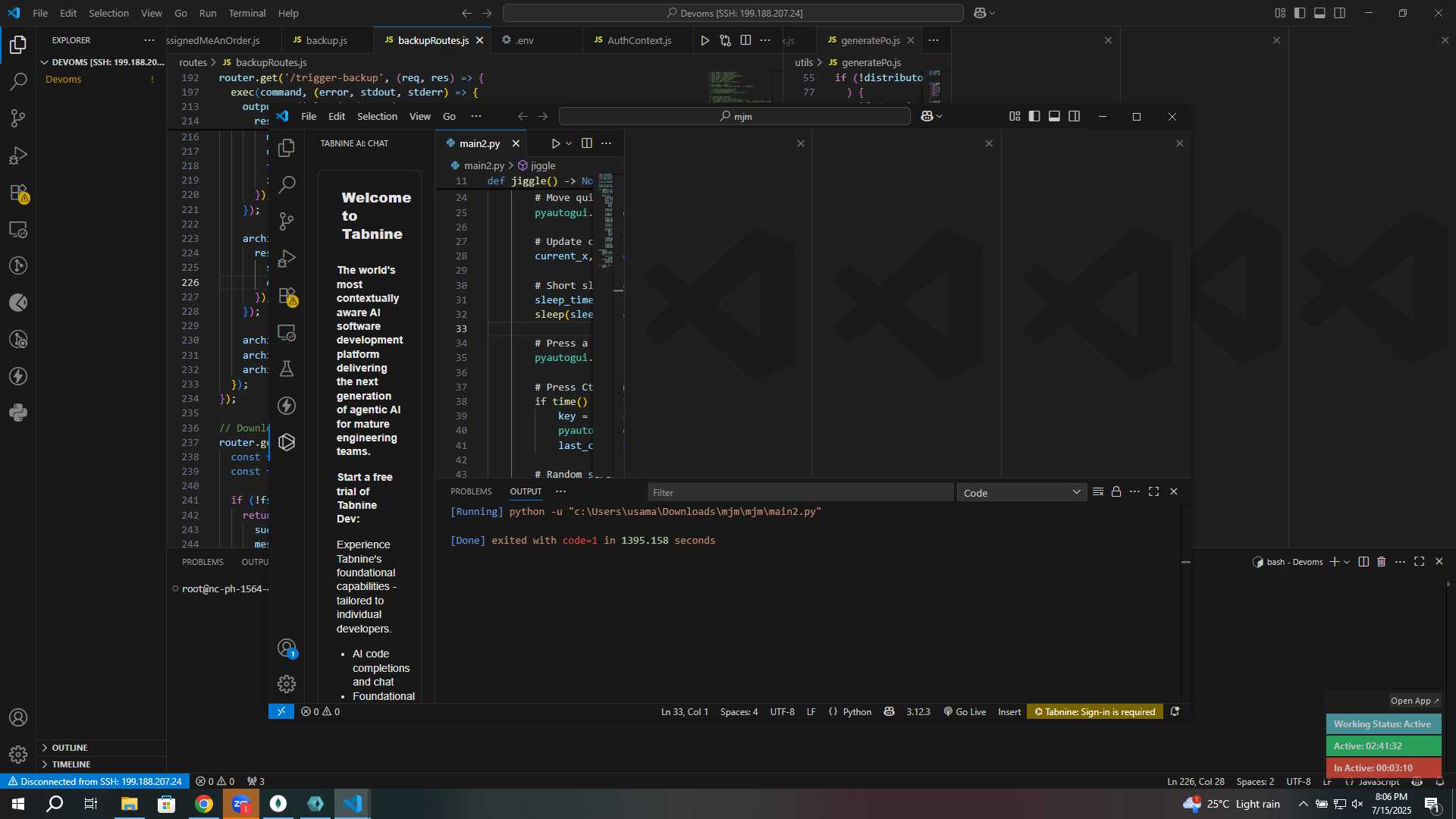1456x819 pixels.
Task: Click Open App button
Action: point(1414,701)
